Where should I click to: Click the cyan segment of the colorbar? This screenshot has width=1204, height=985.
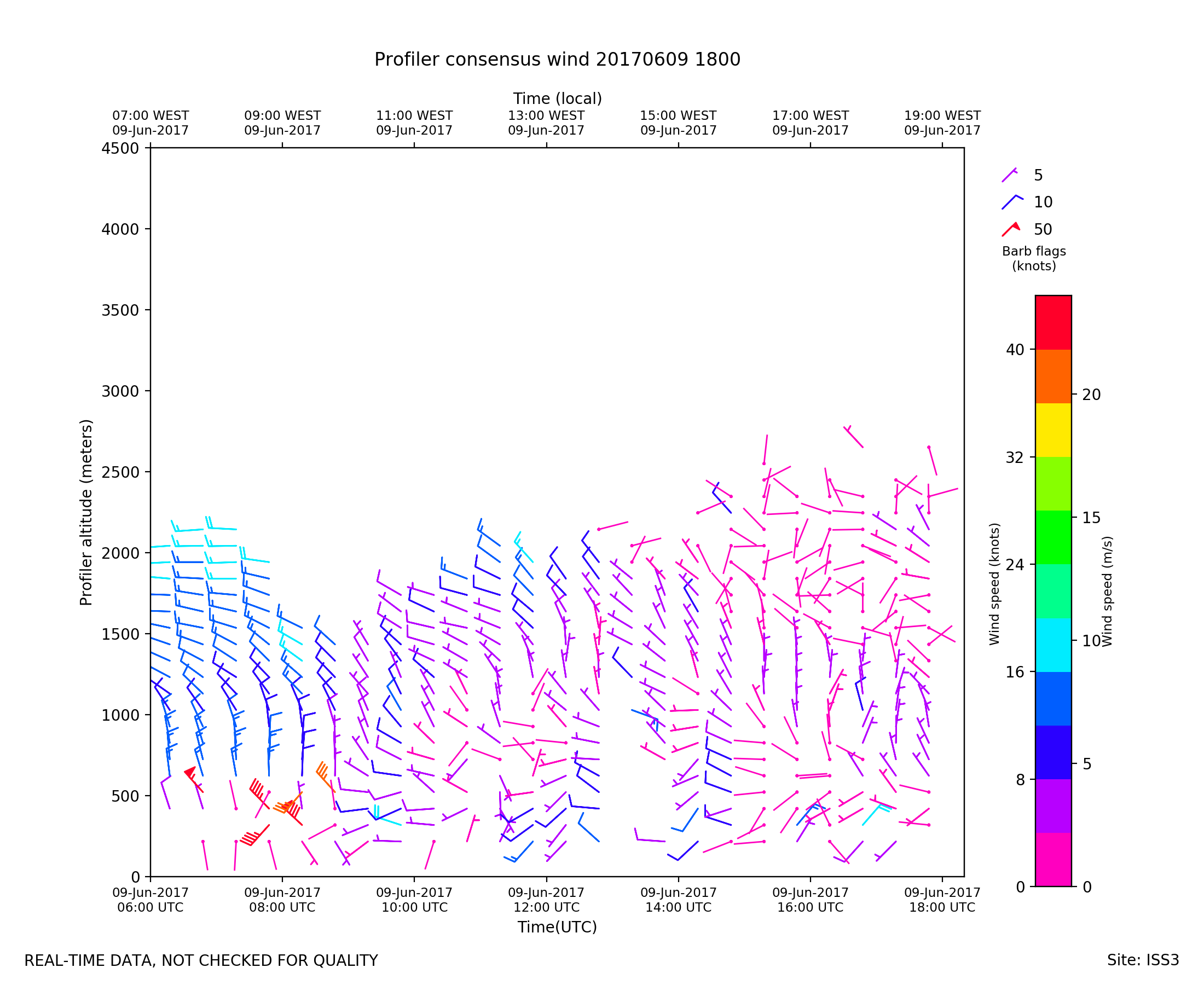pyautogui.click(x=1053, y=645)
